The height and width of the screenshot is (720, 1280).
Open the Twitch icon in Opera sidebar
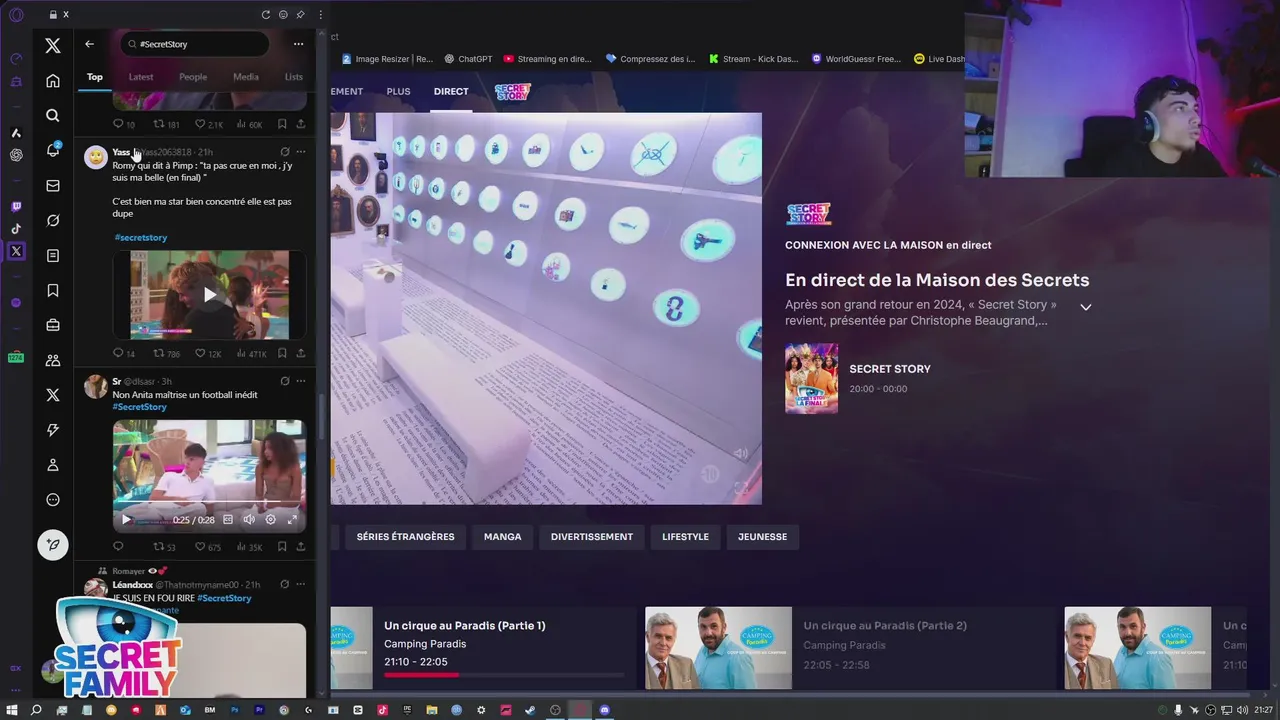(x=16, y=207)
